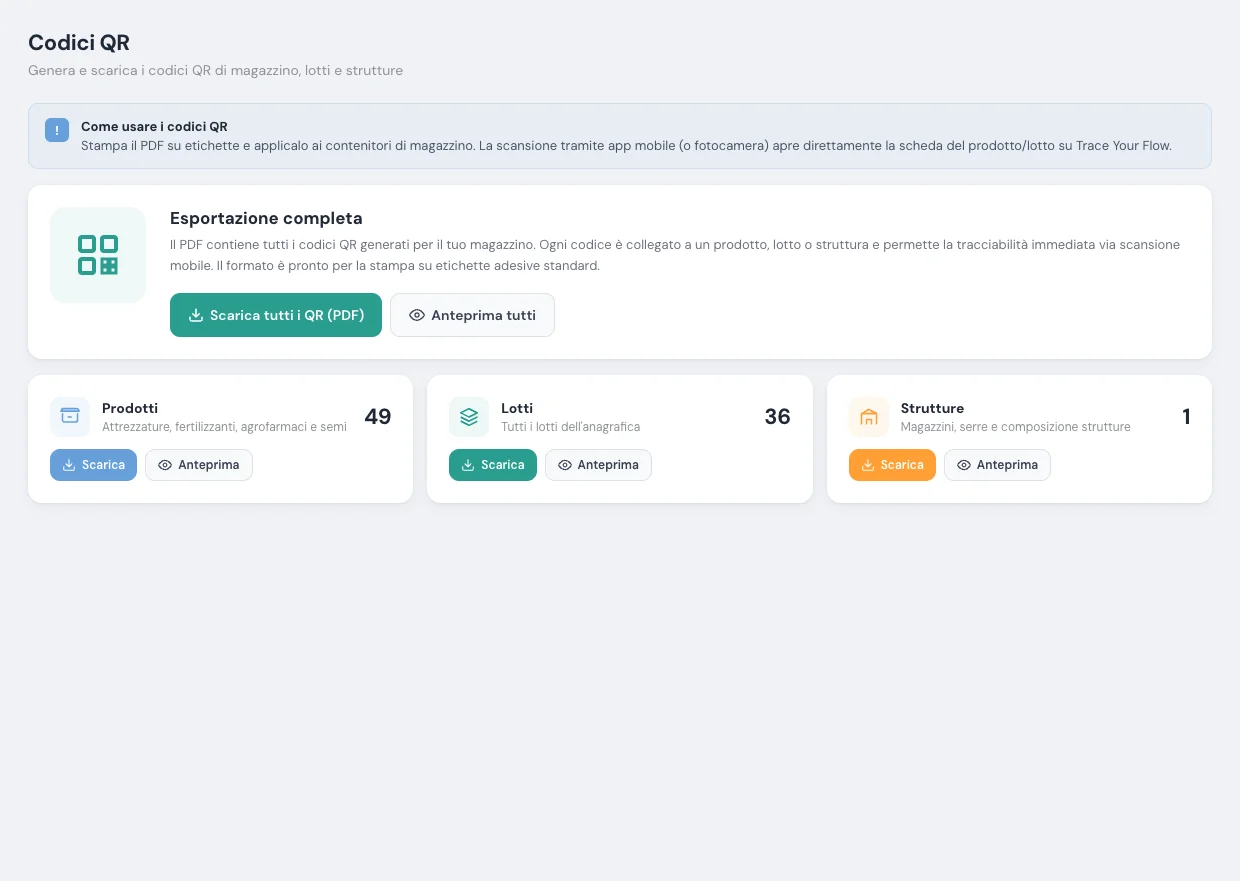
Task: Click the Esportazione completa heading
Action: point(266,218)
